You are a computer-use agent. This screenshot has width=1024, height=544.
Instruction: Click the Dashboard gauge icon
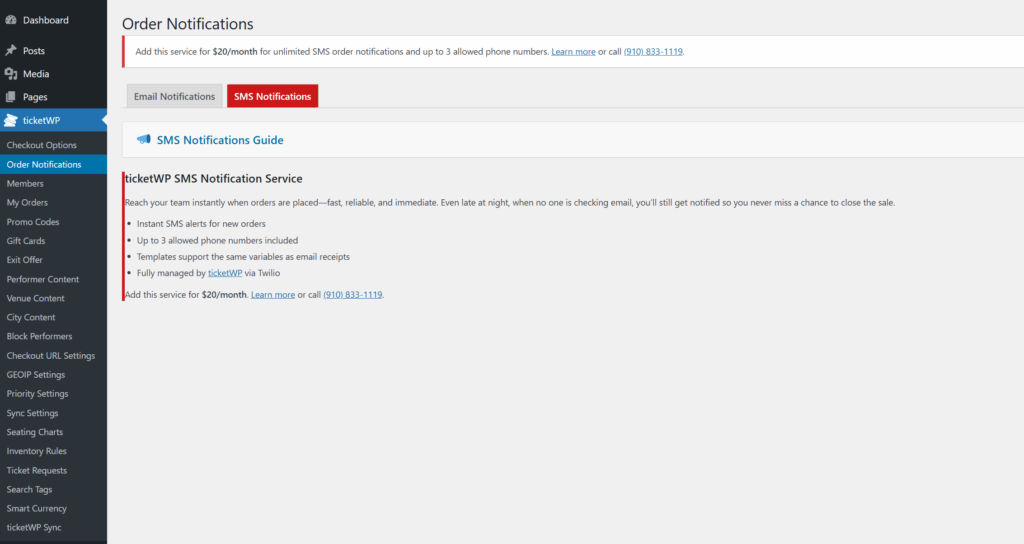[10, 20]
